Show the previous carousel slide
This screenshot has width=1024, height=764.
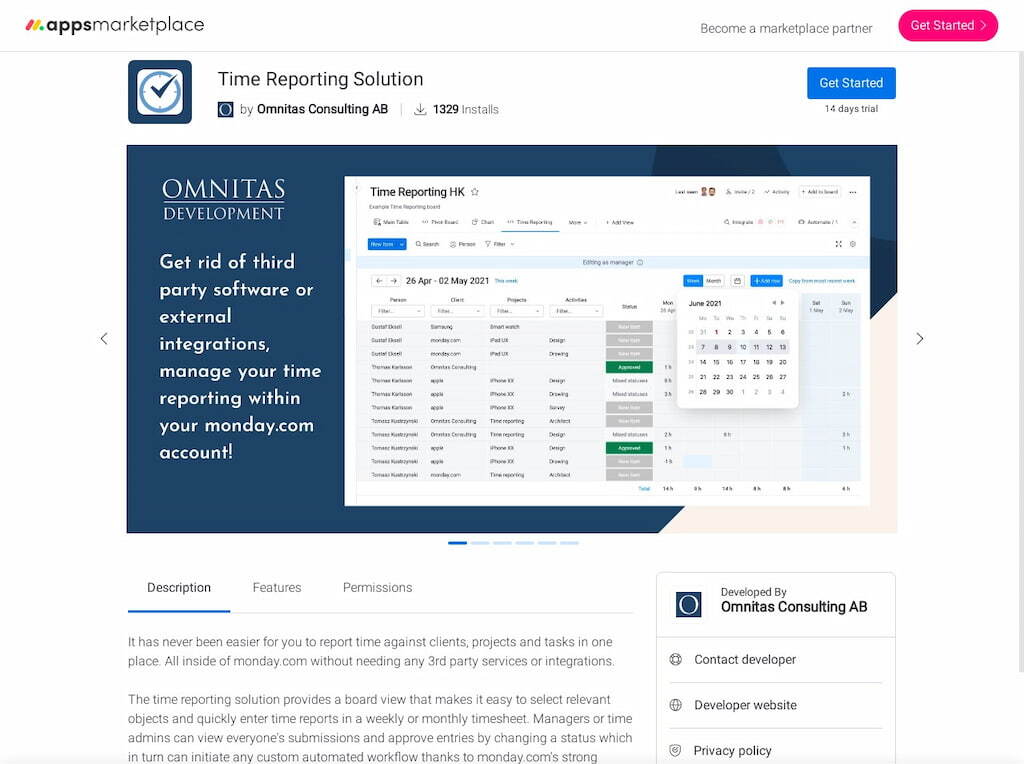point(104,339)
